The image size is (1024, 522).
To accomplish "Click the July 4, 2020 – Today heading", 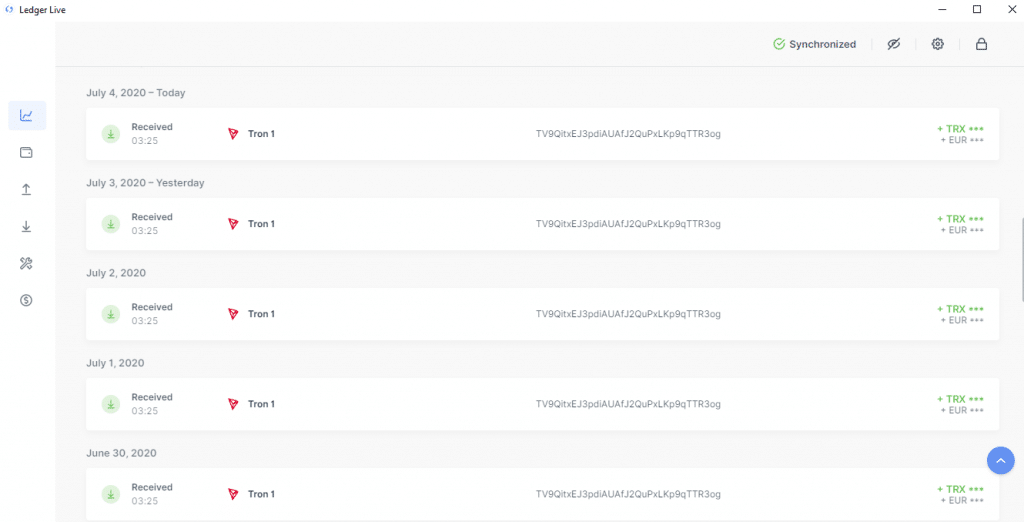I will point(136,93).
